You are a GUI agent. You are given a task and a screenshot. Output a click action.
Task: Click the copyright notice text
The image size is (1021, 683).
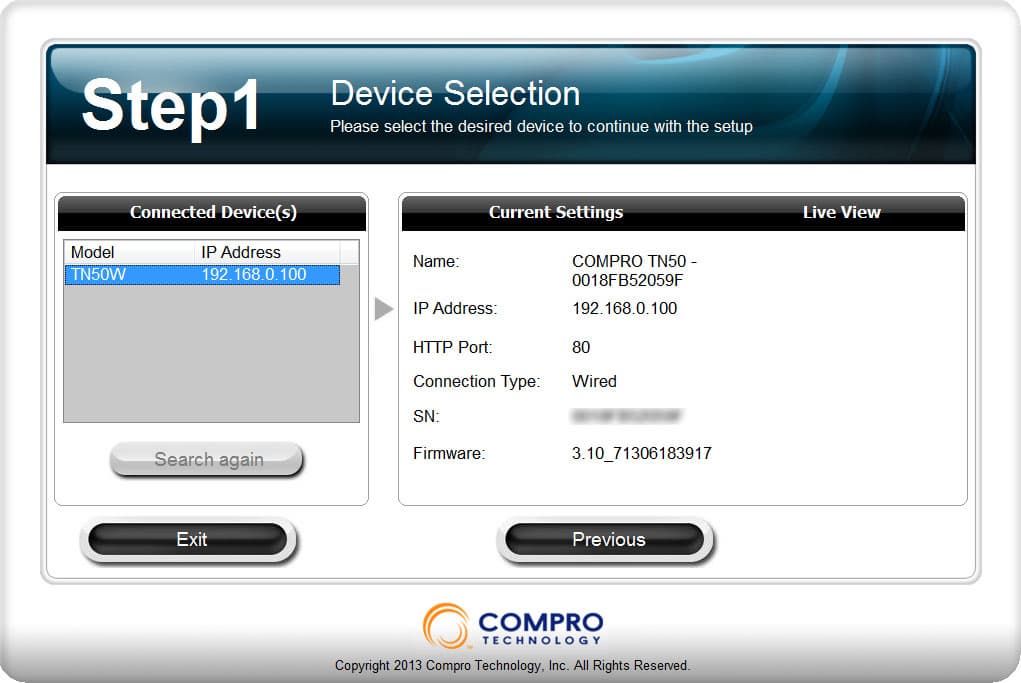click(x=512, y=665)
